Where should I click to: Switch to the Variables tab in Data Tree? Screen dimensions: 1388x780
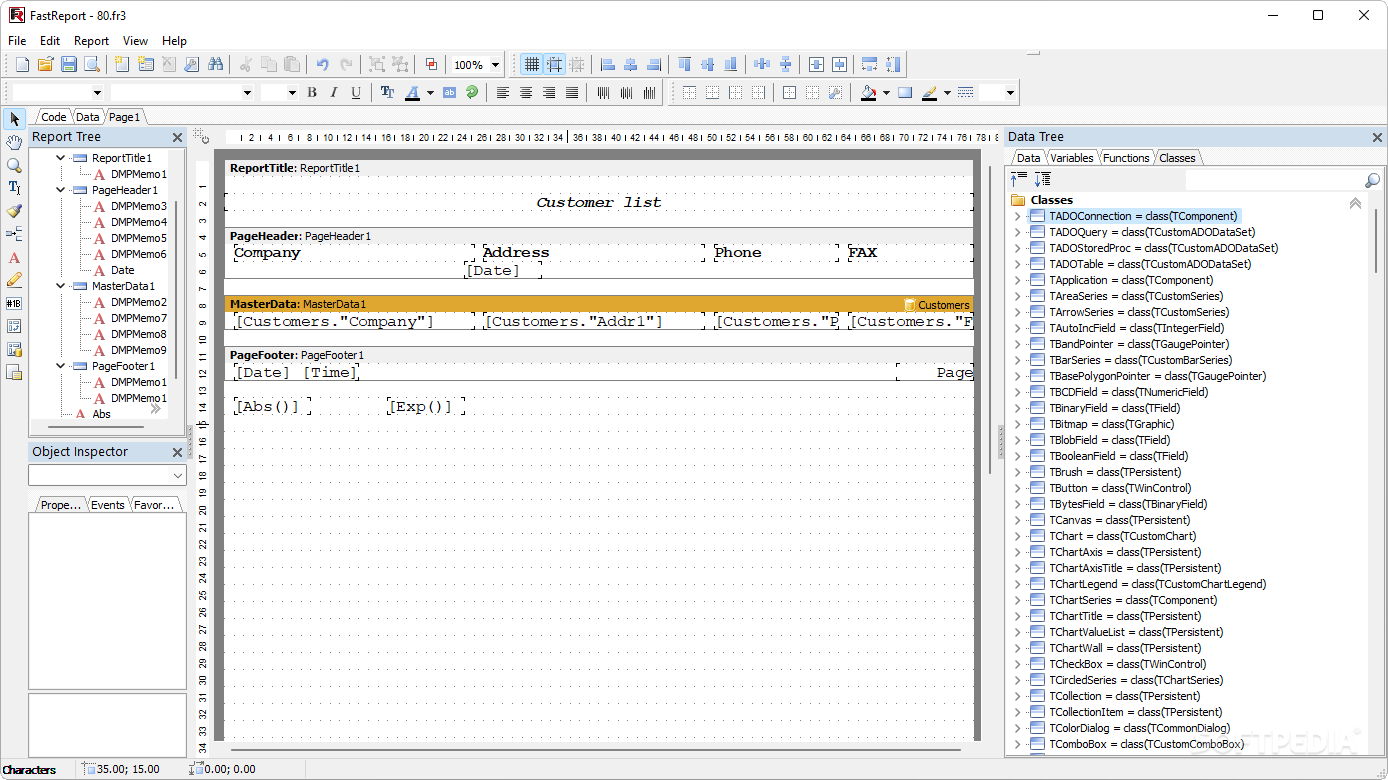pos(1071,158)
